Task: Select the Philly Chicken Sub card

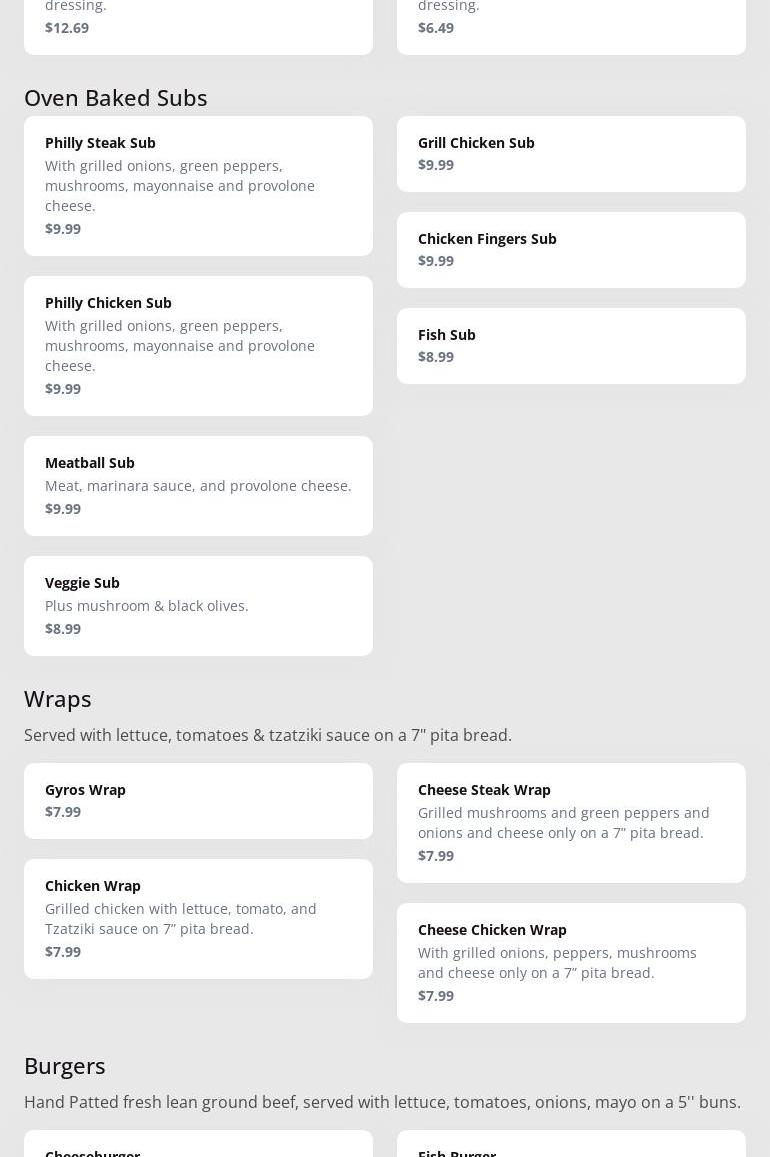Action: (198, 345)
